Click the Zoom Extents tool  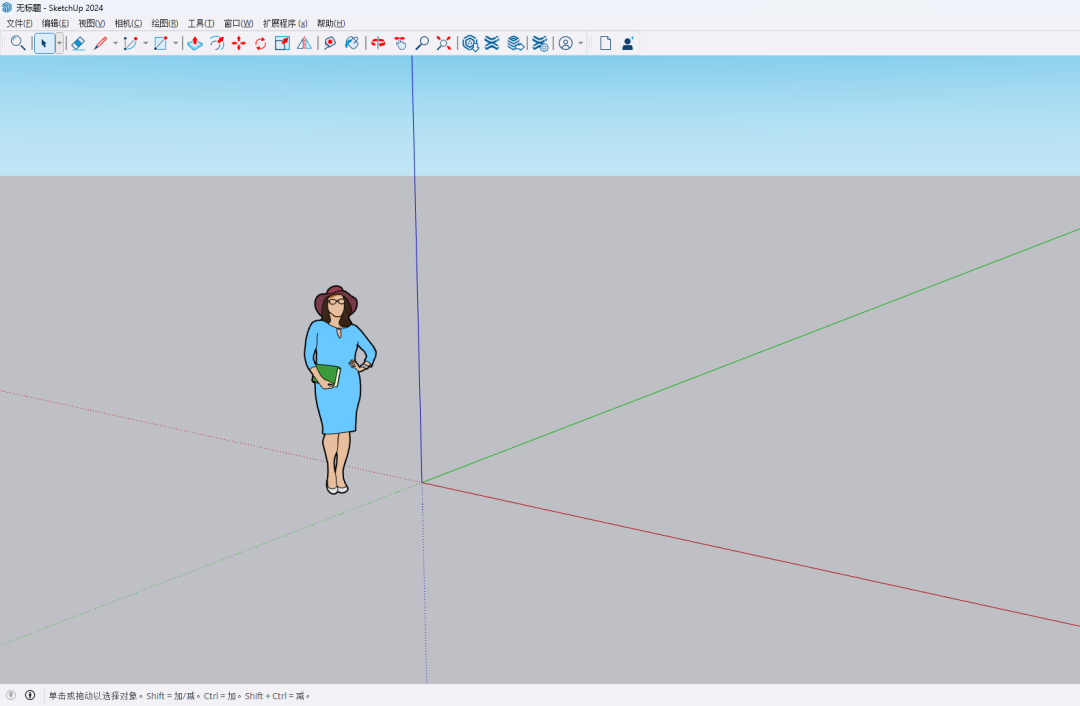click(444, 43)
